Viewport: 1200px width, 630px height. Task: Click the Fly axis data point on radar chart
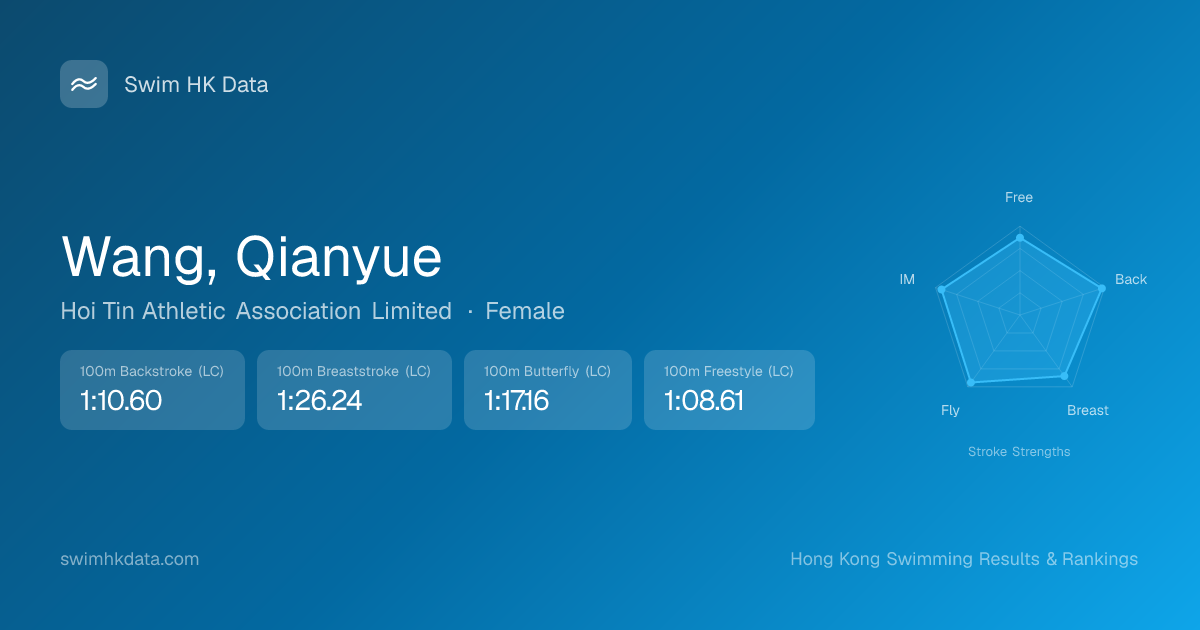970,383
